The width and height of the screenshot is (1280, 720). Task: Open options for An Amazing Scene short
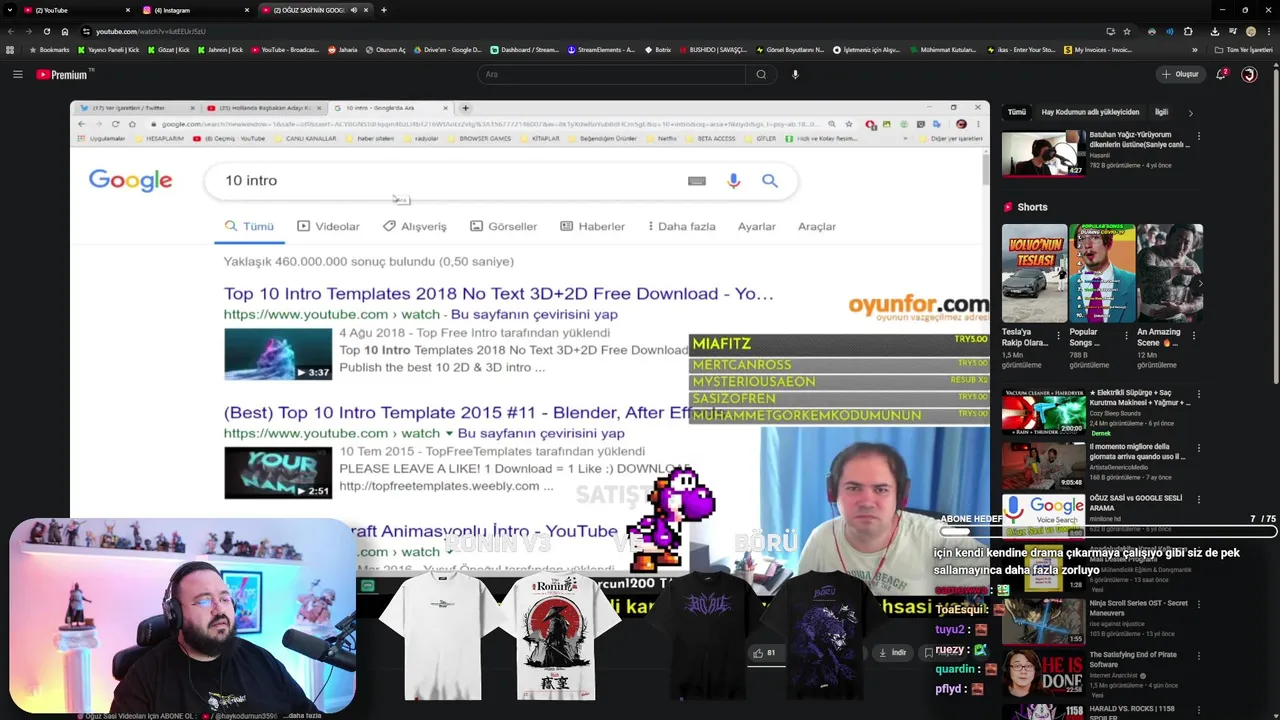tap(1193, 336)
